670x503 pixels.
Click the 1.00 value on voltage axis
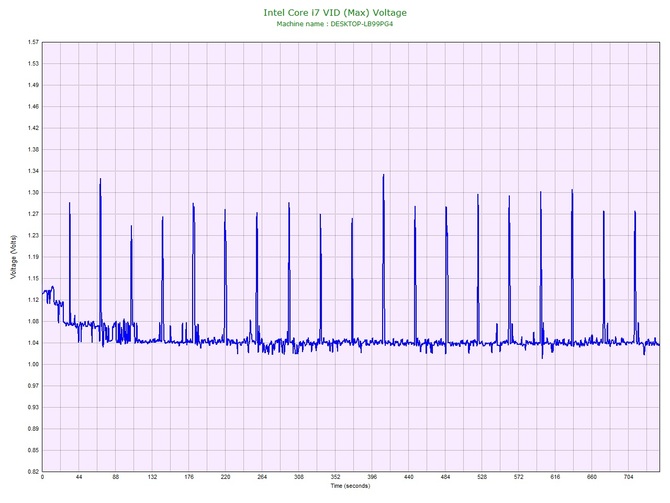click(33, 364)
